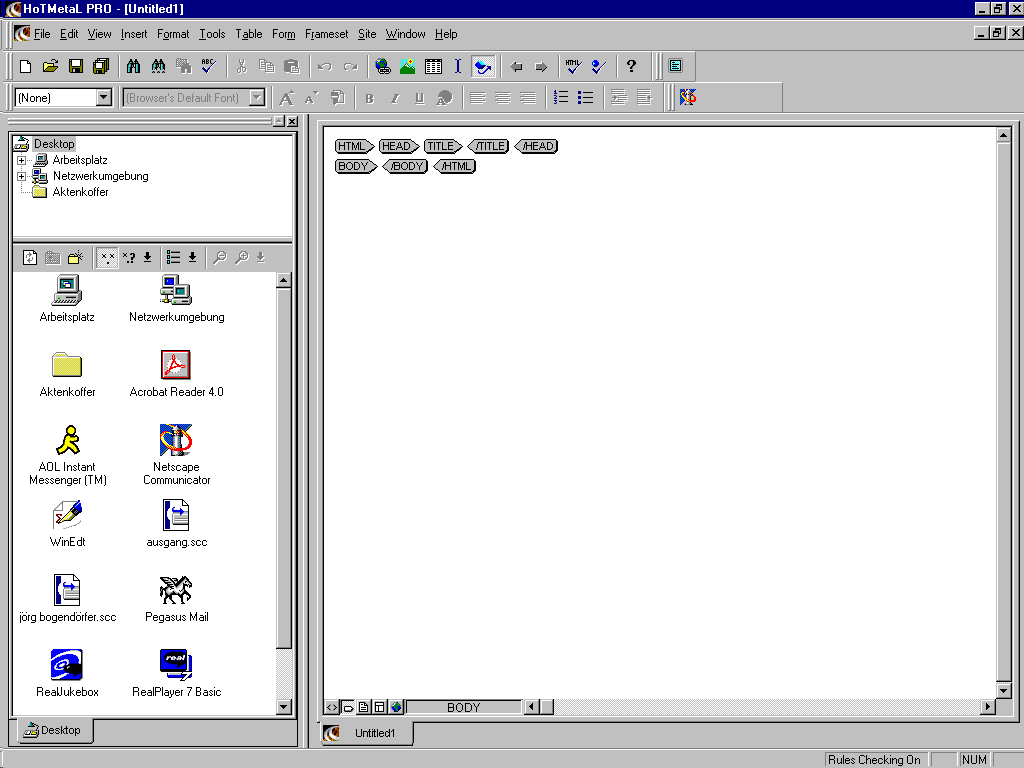The height and width of the screenshot is (768, 1024).
Task: Open the Site menu
Action: tap(367, 34)
